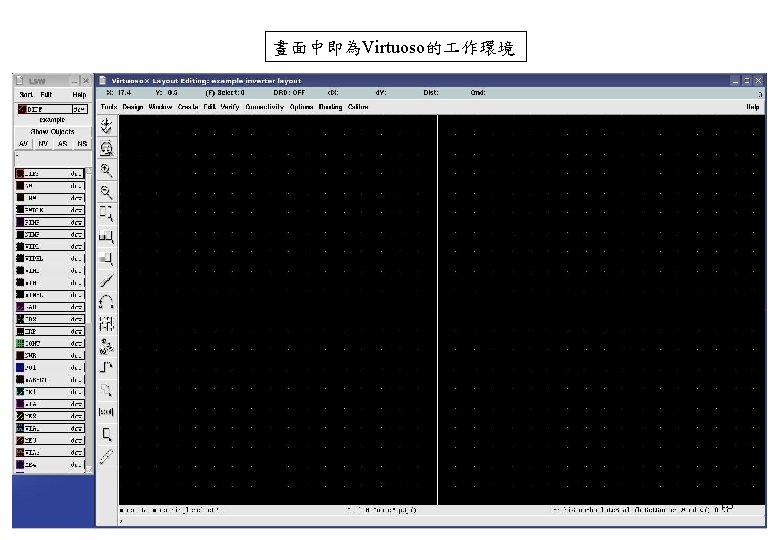This screenshot has height=540, width=780.
Task: Select the Zoom In magnifier tool
Action: (106, 171)
